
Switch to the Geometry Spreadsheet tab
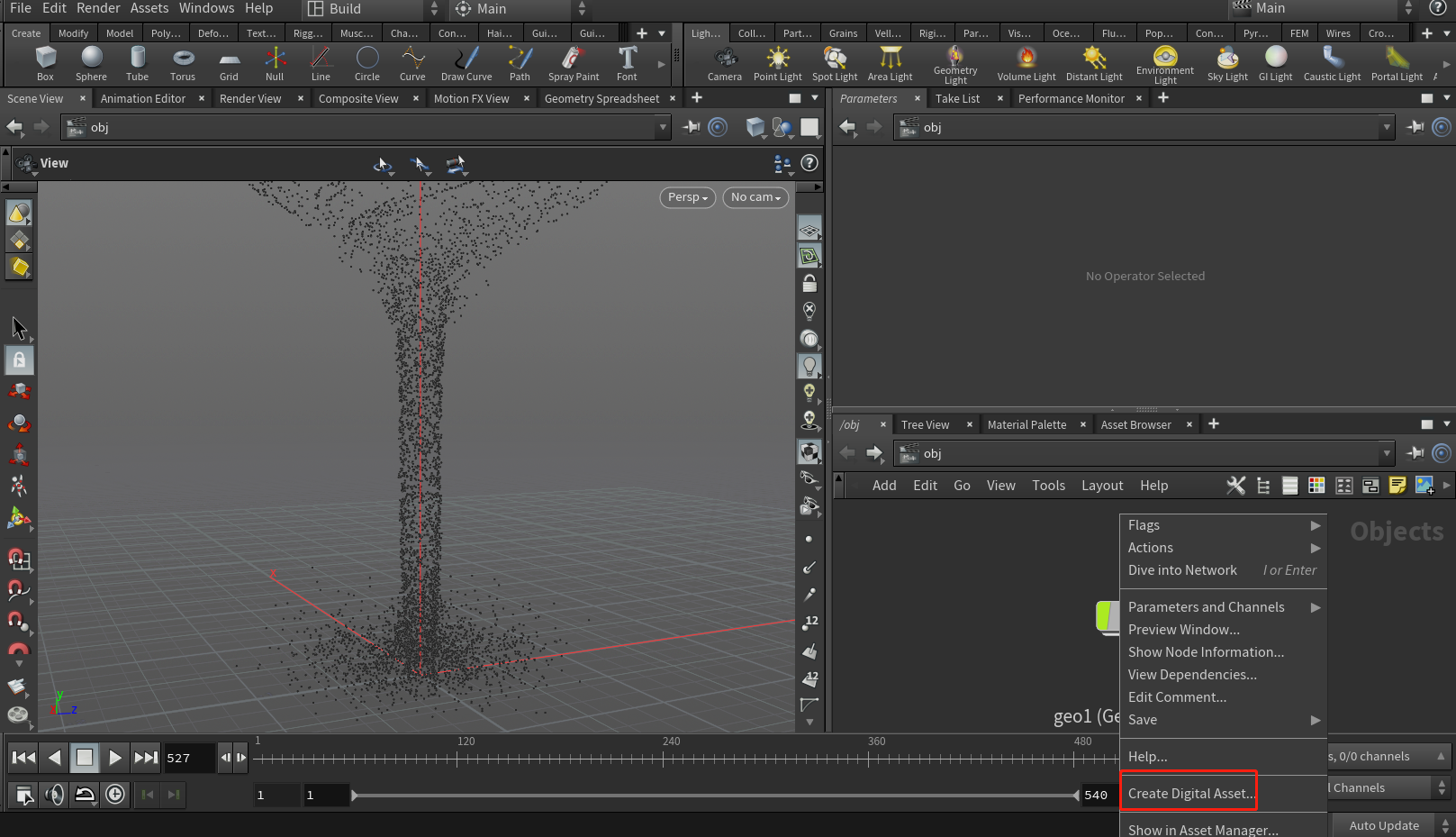[601, 98]
